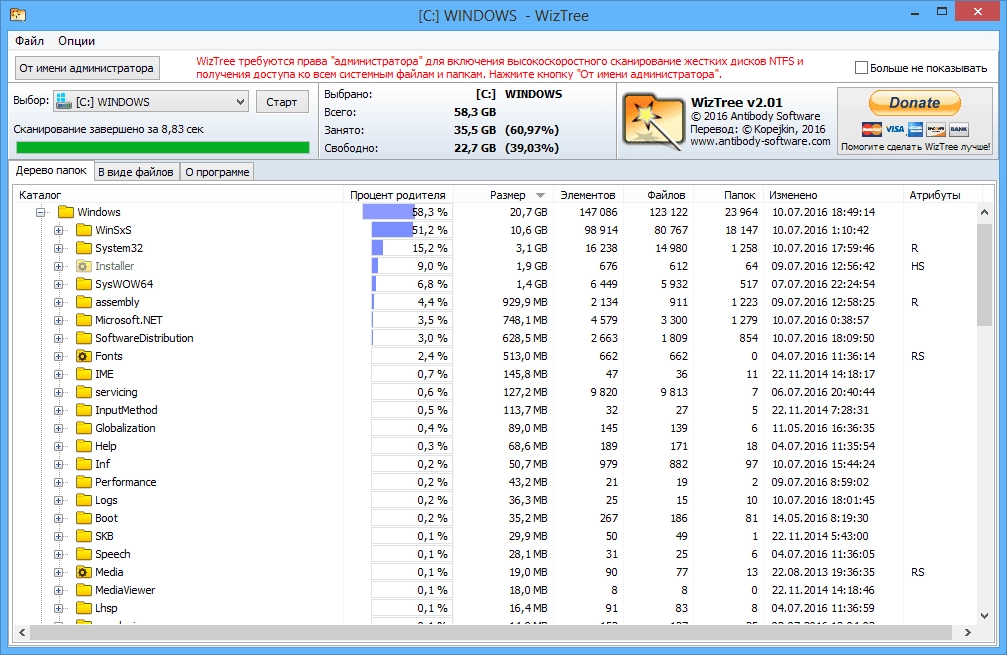Screen dimensions: 1007x655
Task: Click the Globalization folder icon
Action: (84, 428)
